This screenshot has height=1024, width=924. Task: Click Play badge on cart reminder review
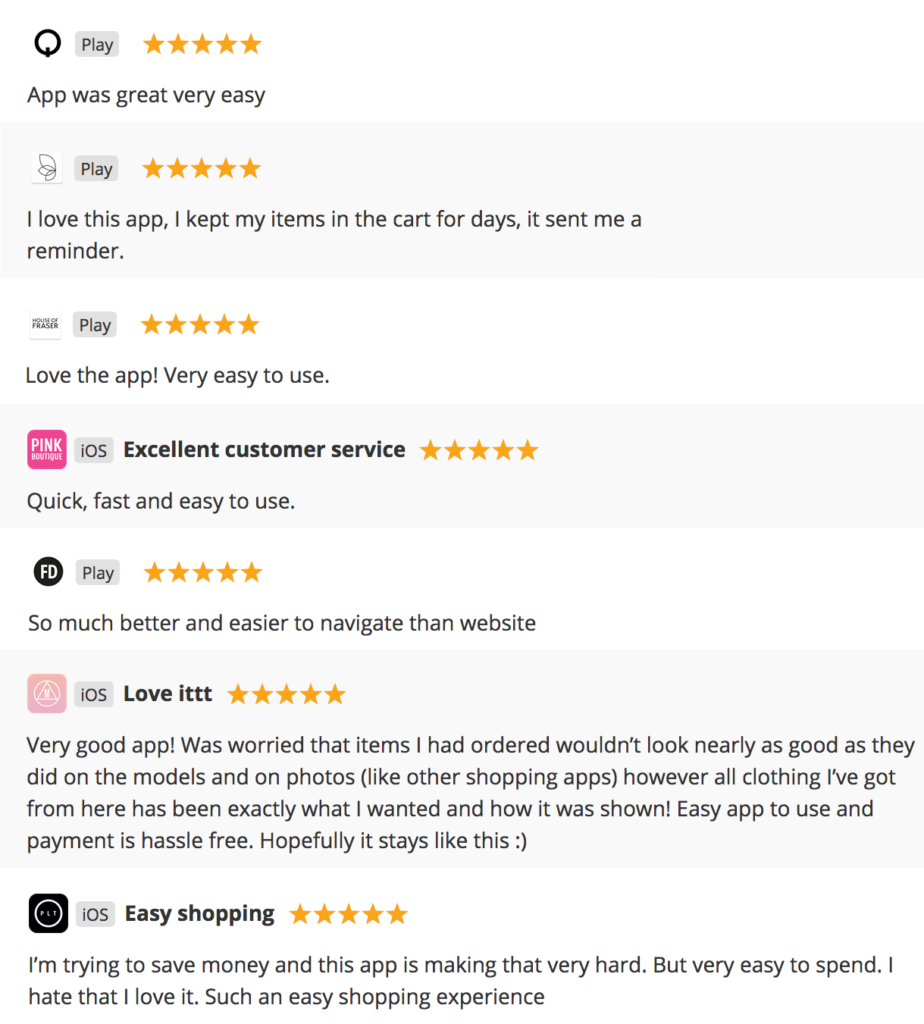click(x=96, y=168)
